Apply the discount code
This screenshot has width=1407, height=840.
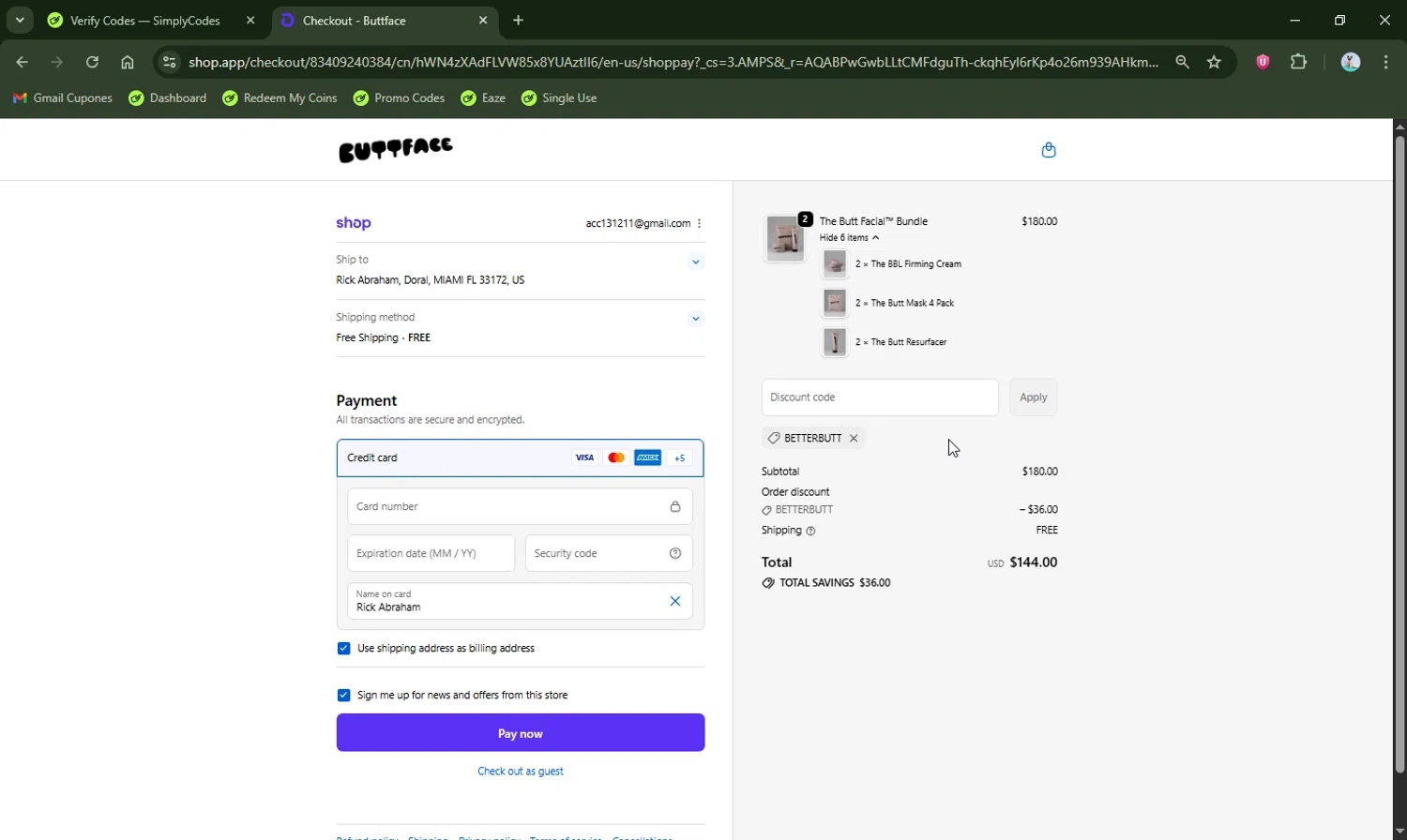click(x=1034, y=397)
